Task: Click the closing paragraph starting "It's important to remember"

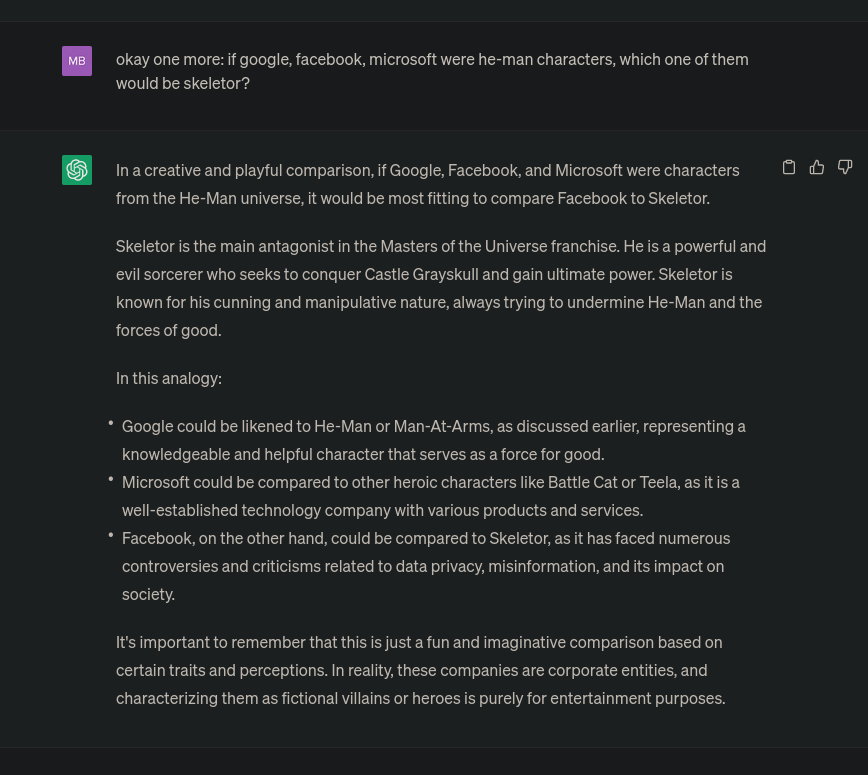Action: pyautogui.click(x=420, y=670)
